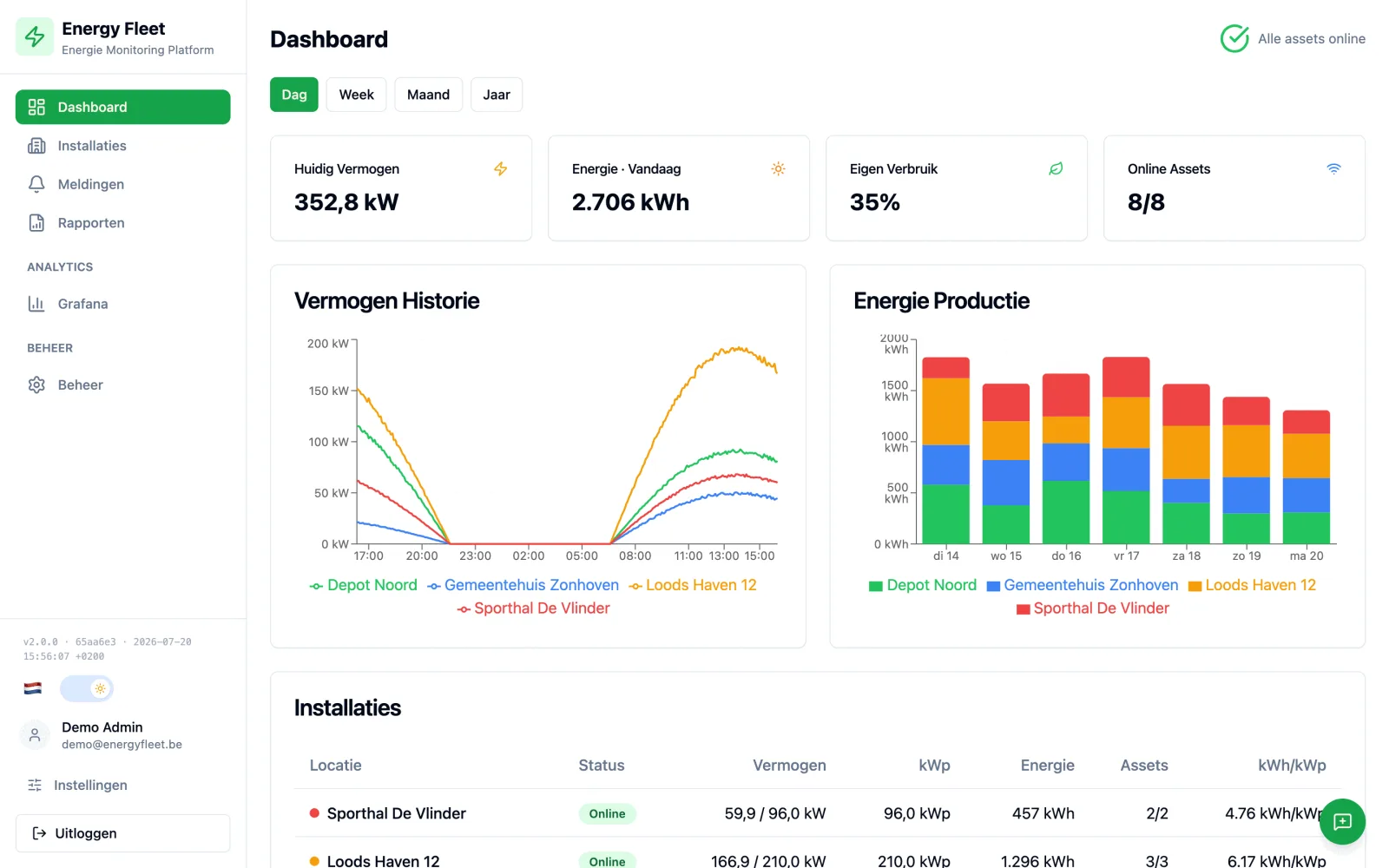This screenshot has height=868, width=1389.
Task: Click the 352,8 kW value
Action: (x=346, y=202)
